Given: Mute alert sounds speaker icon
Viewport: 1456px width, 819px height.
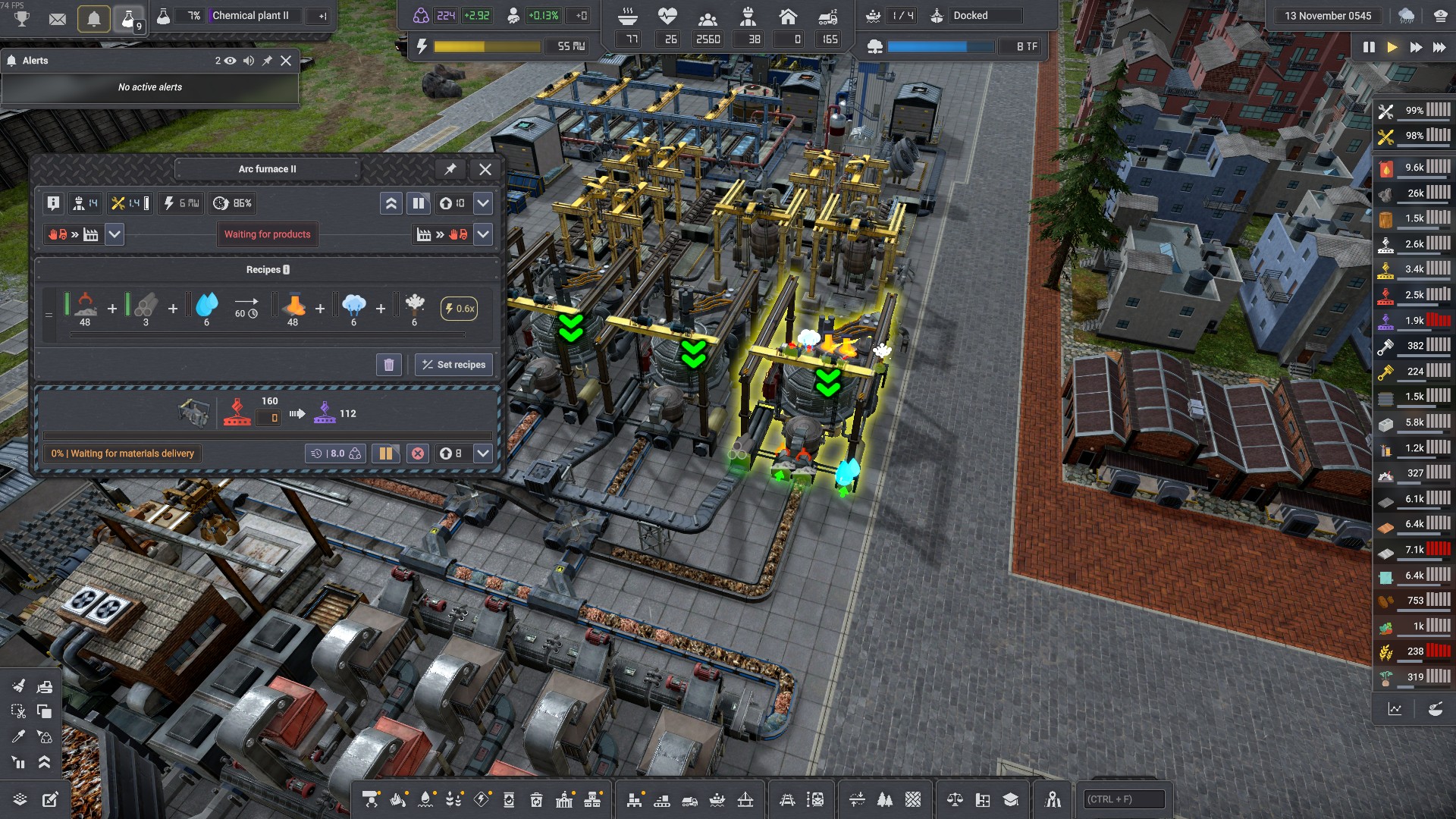Looking at the screenshot, I should tap(249, 61).
